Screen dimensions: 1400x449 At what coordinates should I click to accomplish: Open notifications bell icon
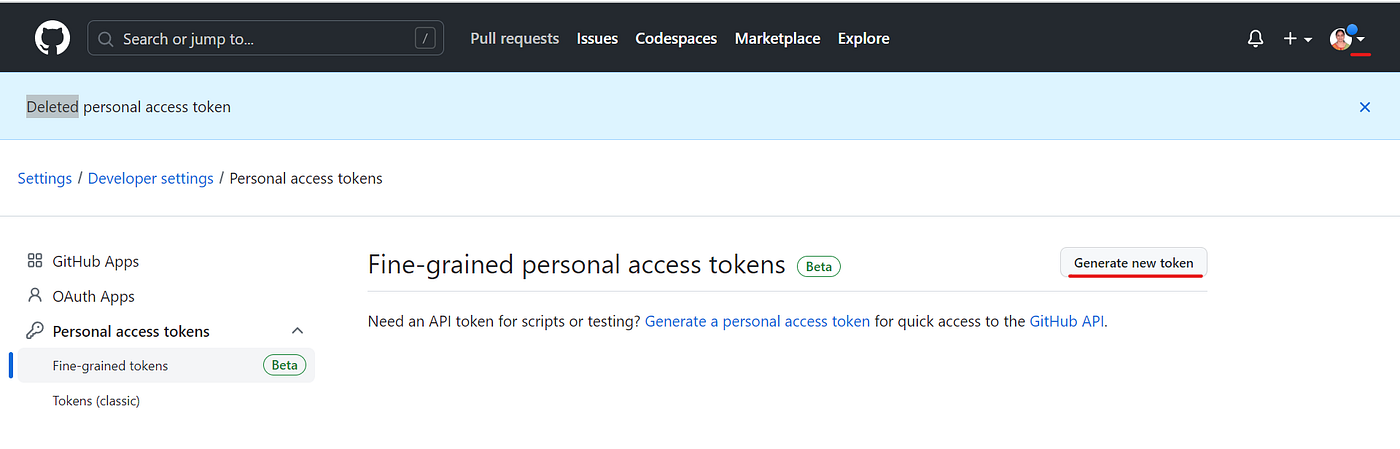1255,39
